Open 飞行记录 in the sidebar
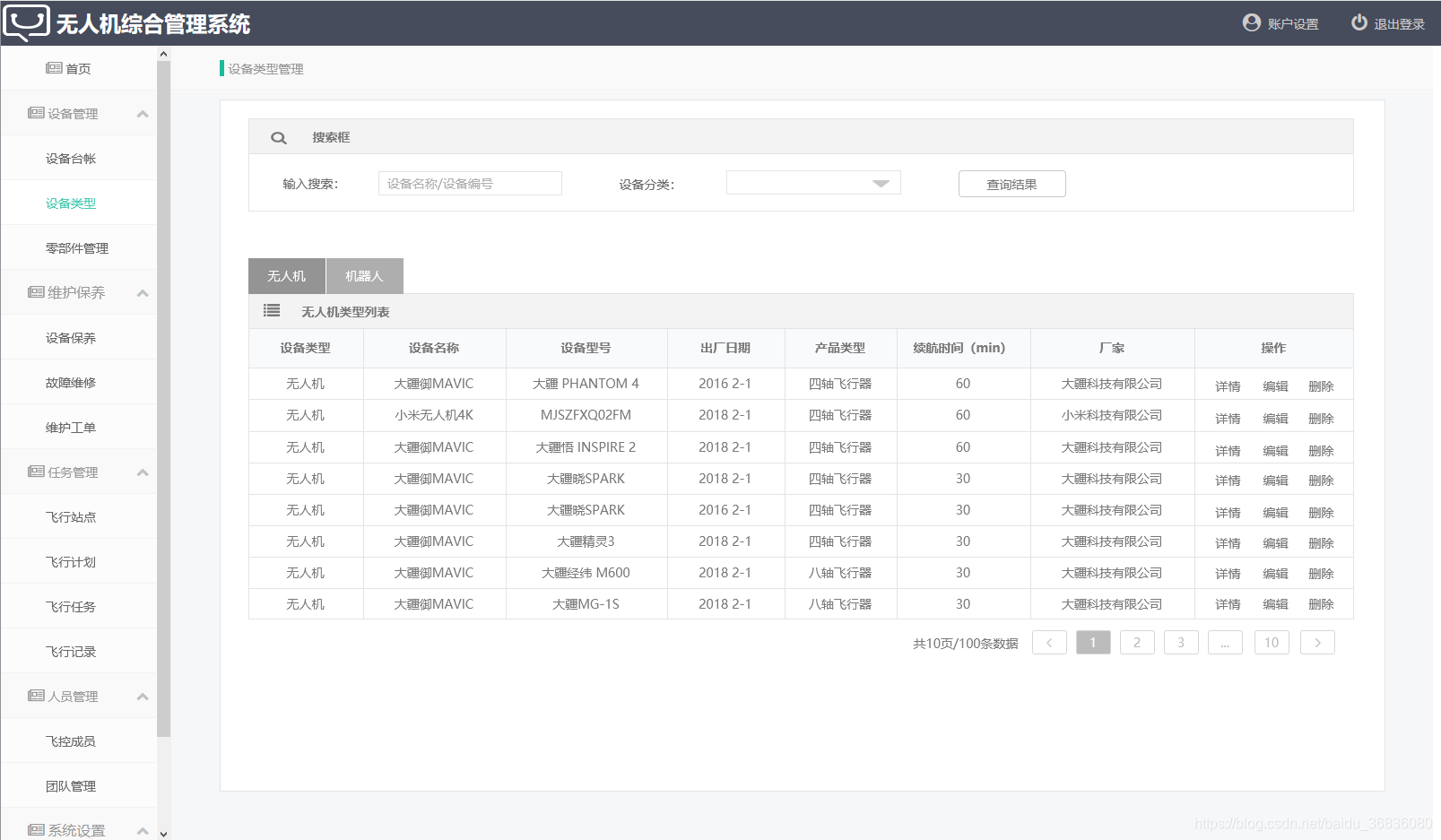 tap(71, 652)
